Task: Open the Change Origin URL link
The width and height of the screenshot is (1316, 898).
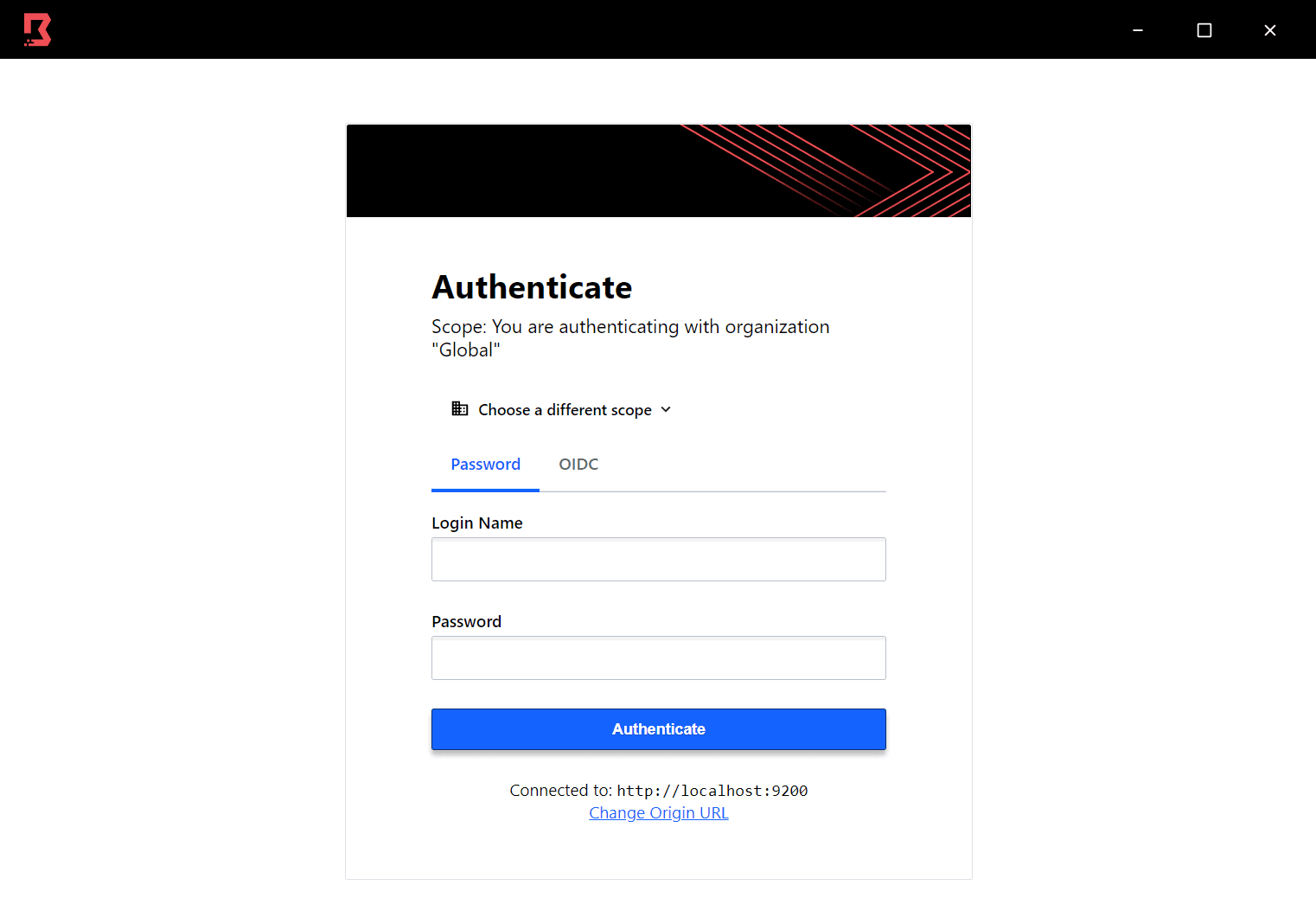Action: pos(658,812)
